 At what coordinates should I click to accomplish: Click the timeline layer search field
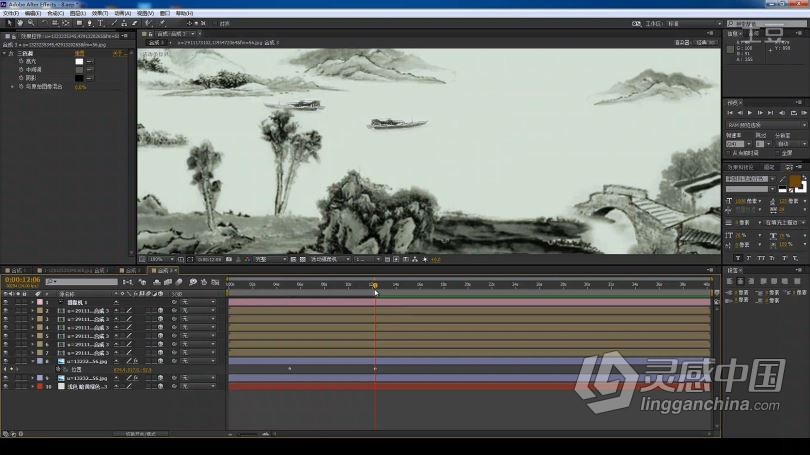pyautogui.click(x=82, y=281)
